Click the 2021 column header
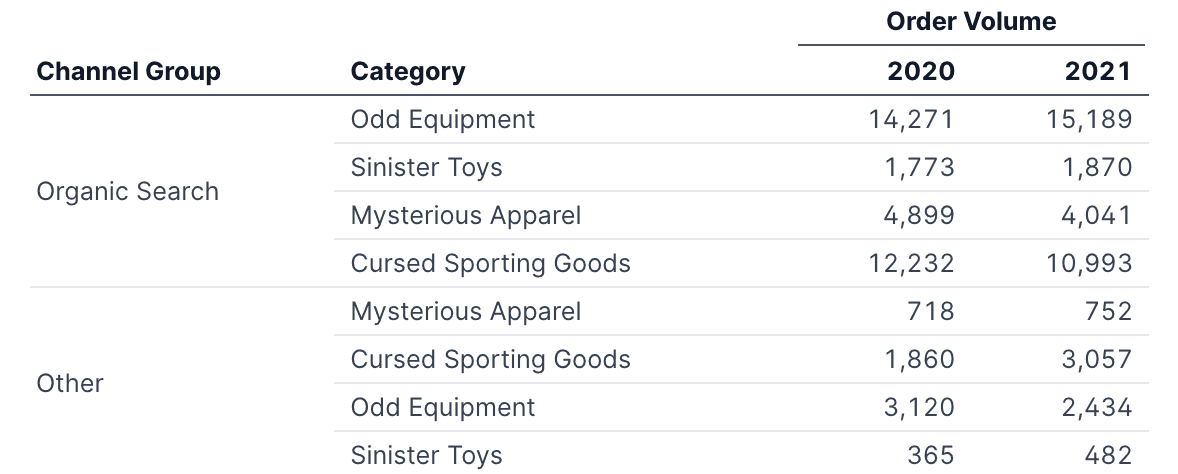This screenshot has width=1178, height=474. (1097, 72)
